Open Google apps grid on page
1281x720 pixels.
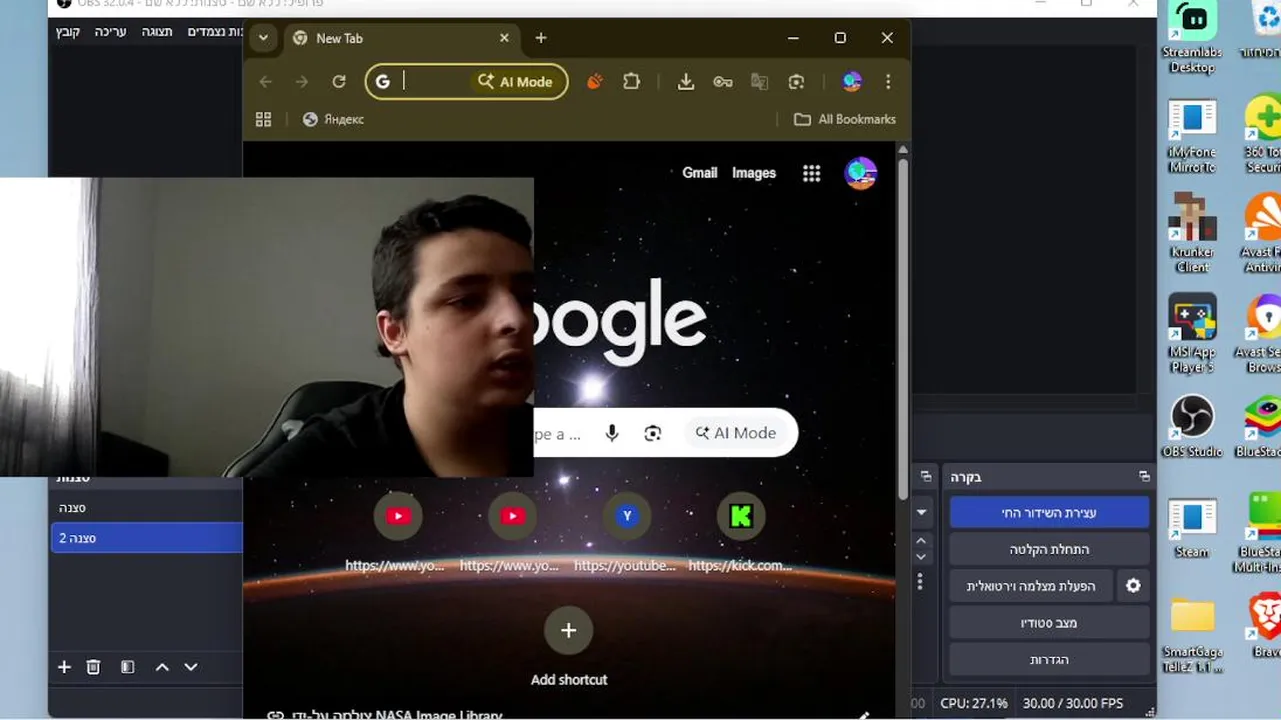click(811, 173)
